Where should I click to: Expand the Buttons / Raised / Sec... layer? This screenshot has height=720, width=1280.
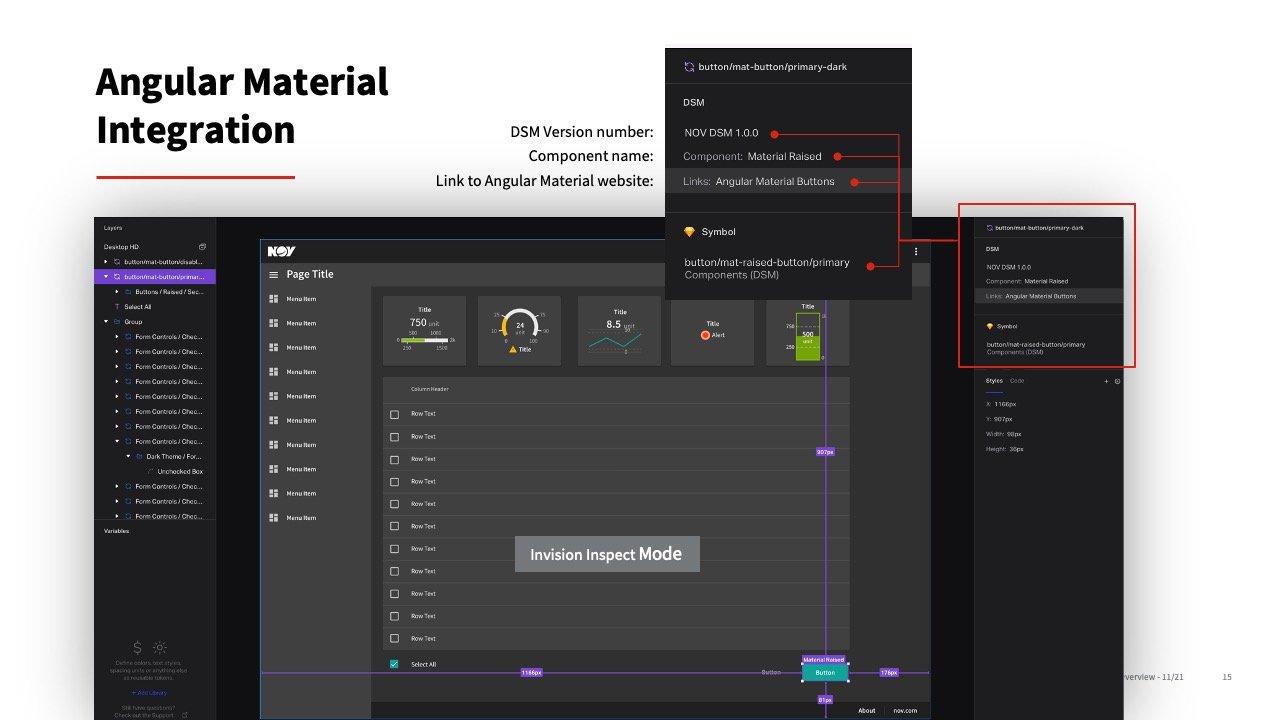click(116, 292)
